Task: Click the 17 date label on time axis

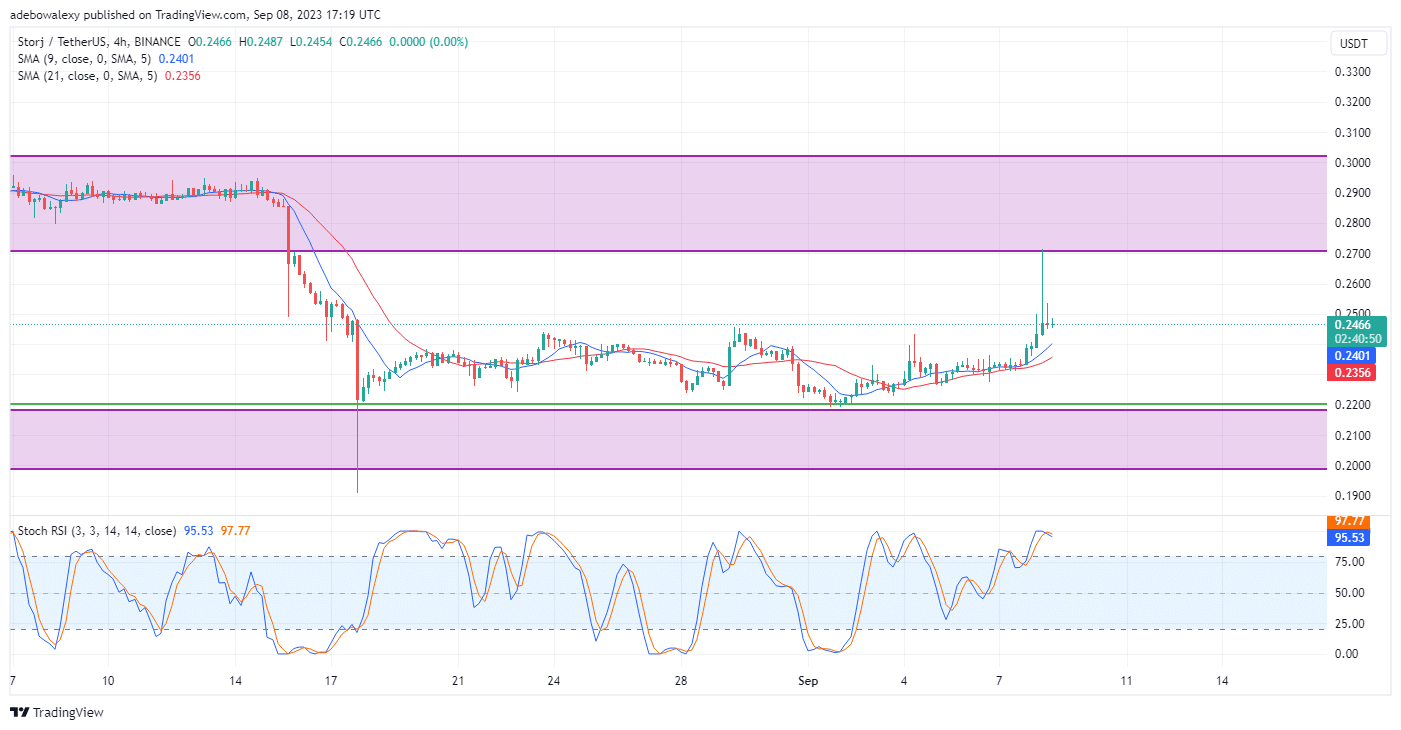Action: click(x=330, y=681)
